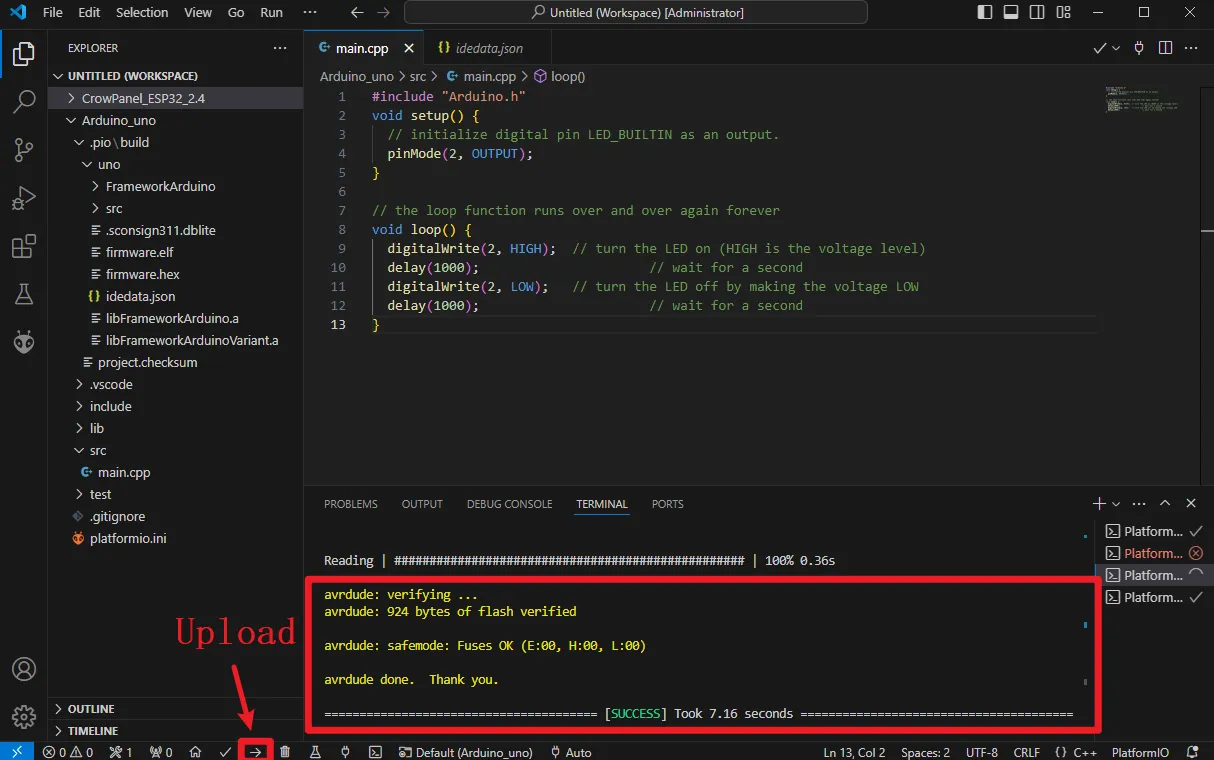The image size is (1214, 760).
Task: Open platformio.ini in the explorer
Action: point(128,538)
